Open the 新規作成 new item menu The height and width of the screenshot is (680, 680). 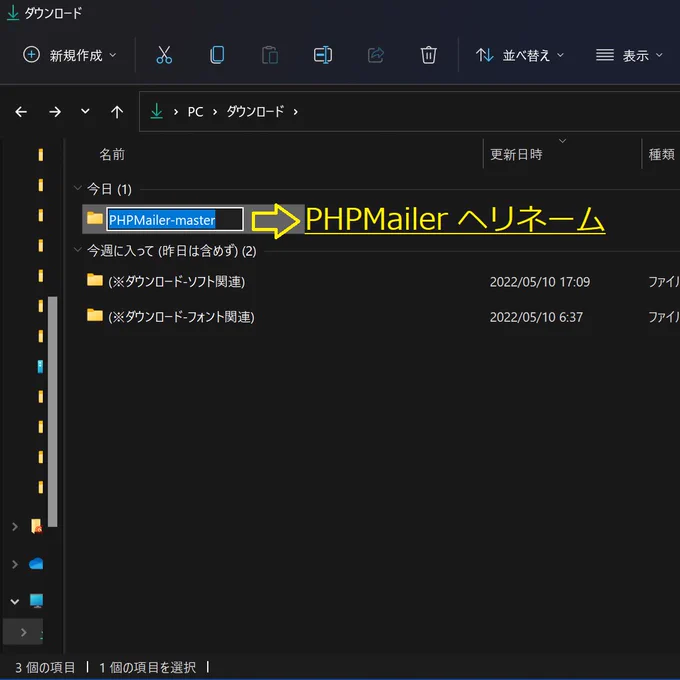tap(69, 55)
